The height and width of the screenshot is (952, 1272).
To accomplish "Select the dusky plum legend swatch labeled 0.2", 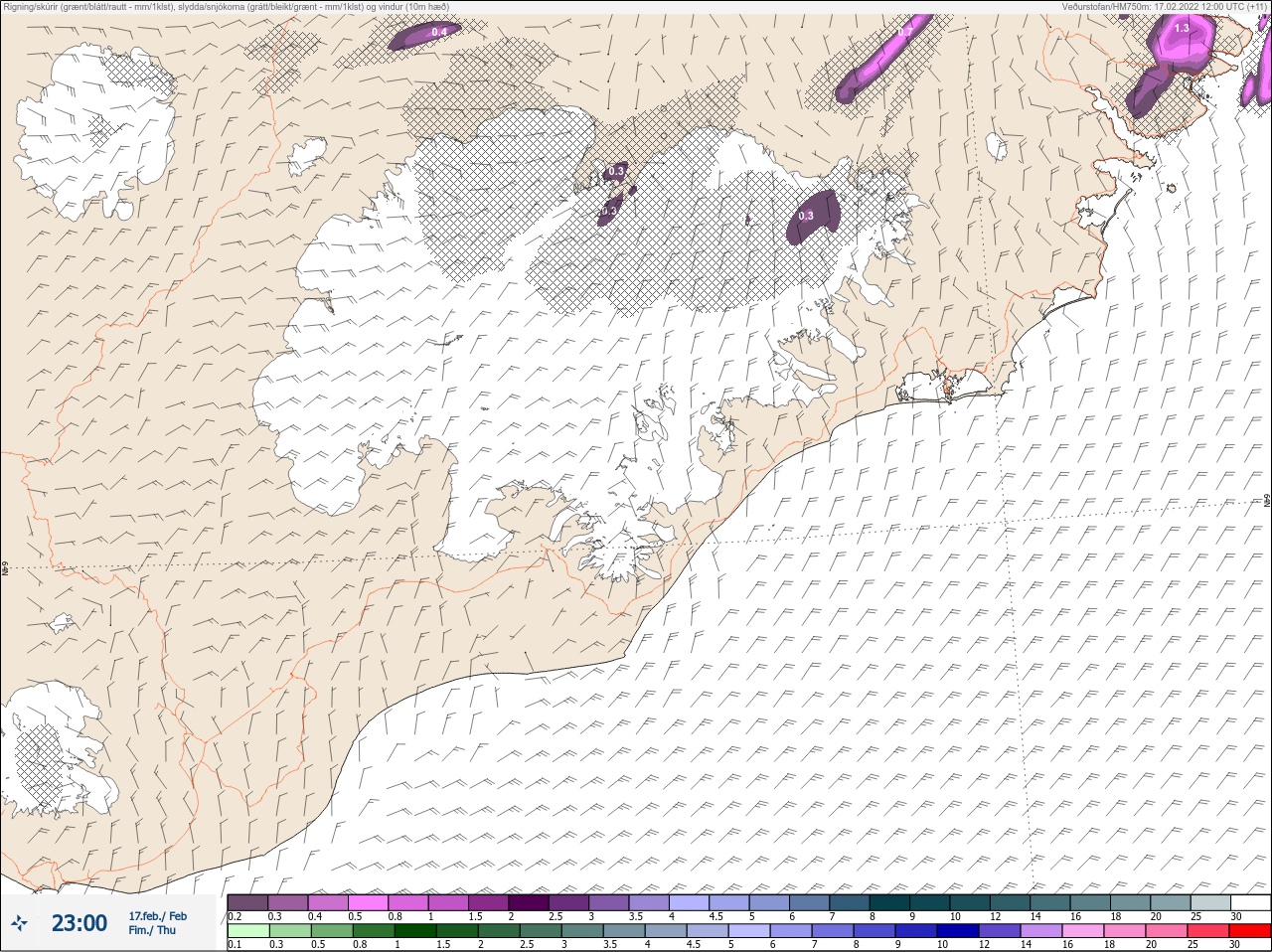I will pos(247,902).
